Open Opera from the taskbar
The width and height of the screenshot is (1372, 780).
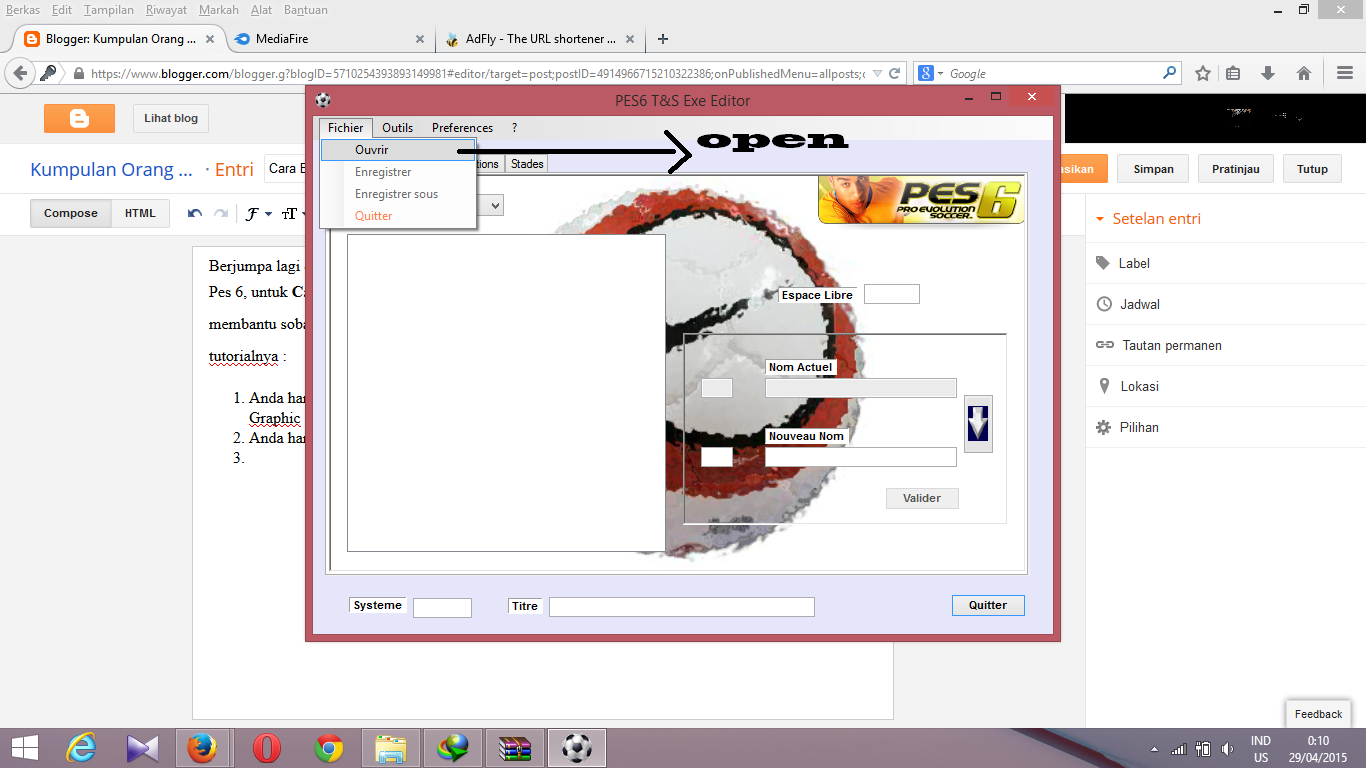tap(266, 748)
